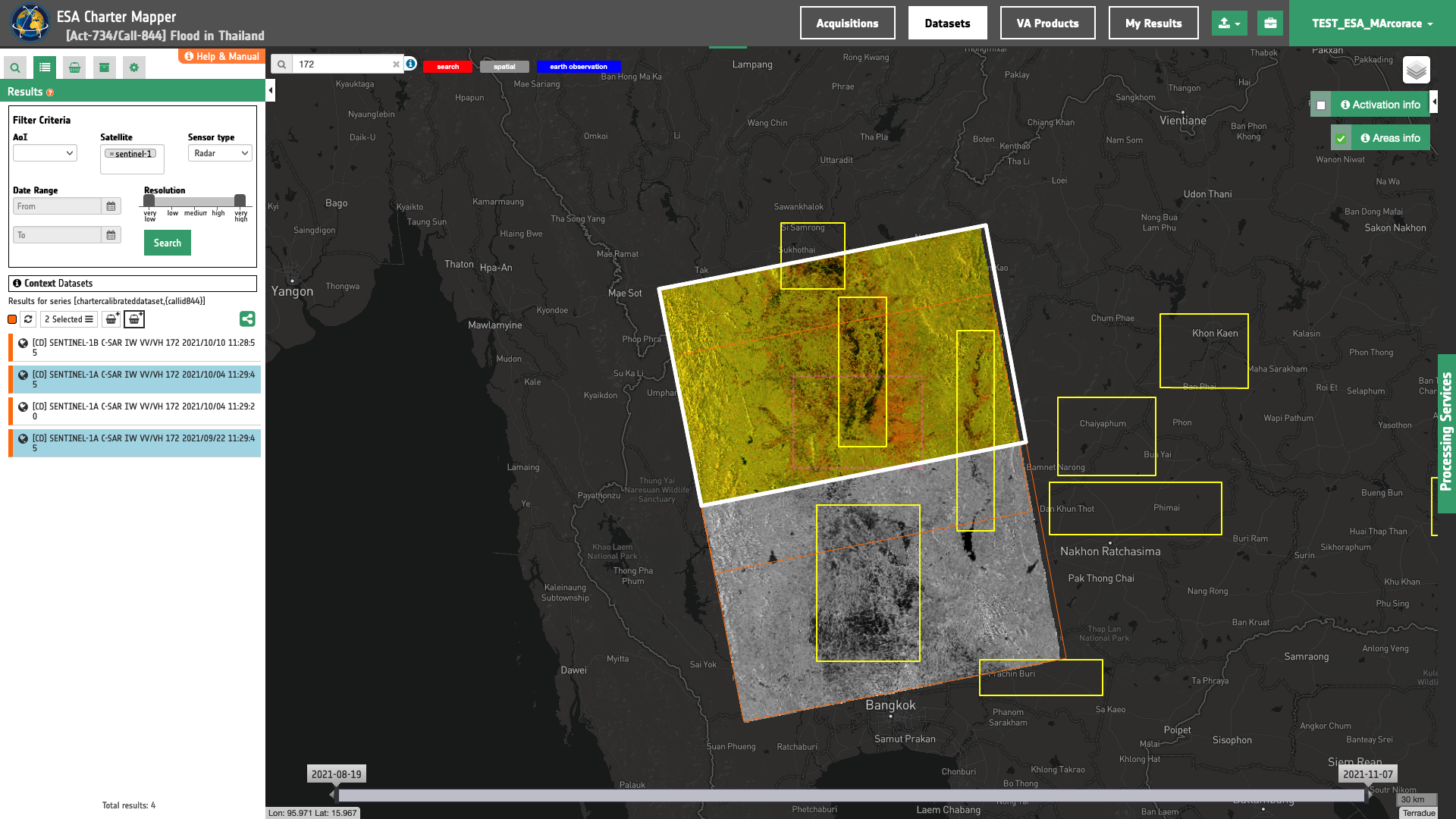
Task: Click the red search tag
Action: coord(447,67)
